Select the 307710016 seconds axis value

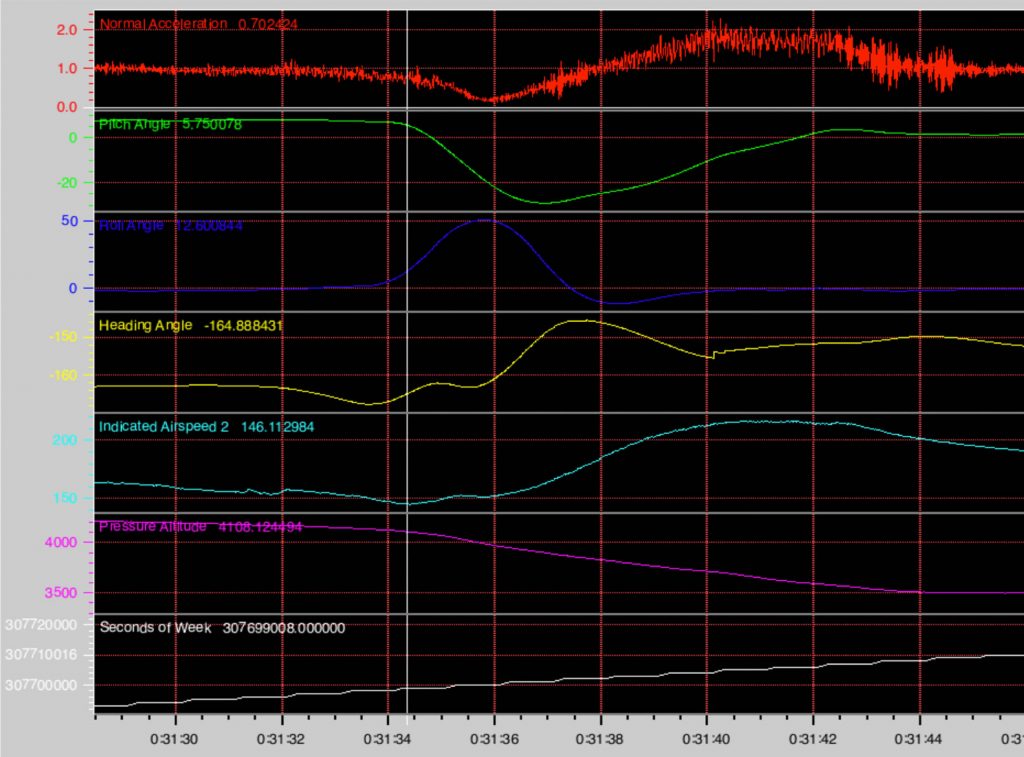(x=40, y=655)
